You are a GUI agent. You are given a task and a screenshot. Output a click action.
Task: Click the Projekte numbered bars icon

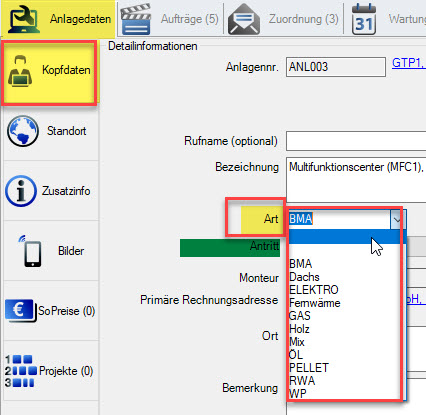click(21, 371)
